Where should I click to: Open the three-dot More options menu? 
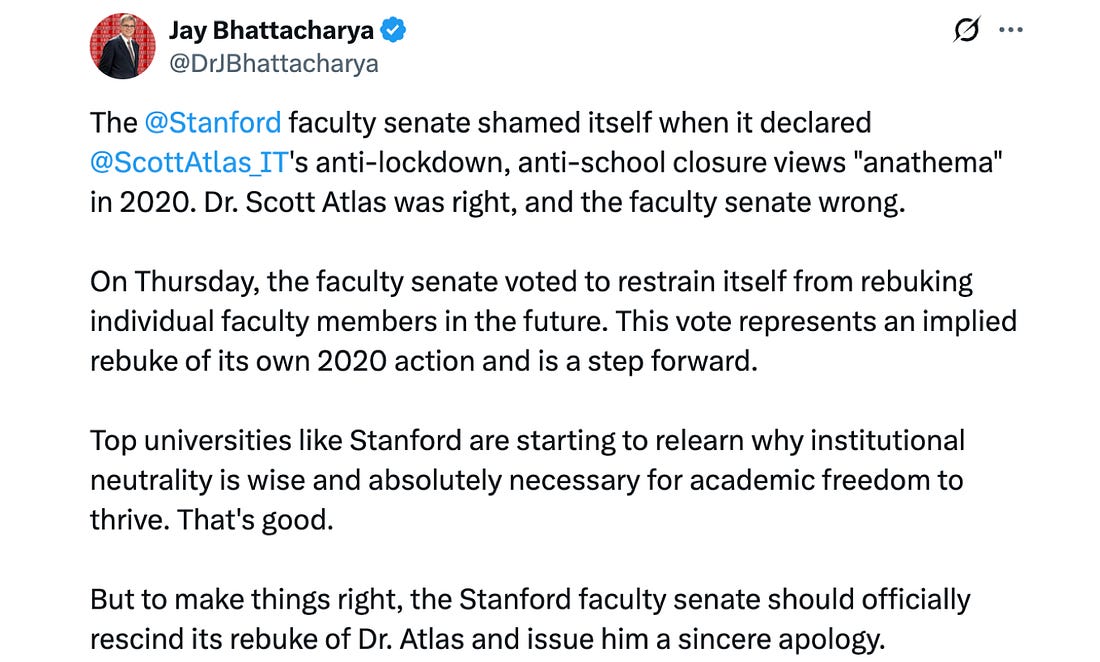pyautogui.click(x=1011, y=31)
